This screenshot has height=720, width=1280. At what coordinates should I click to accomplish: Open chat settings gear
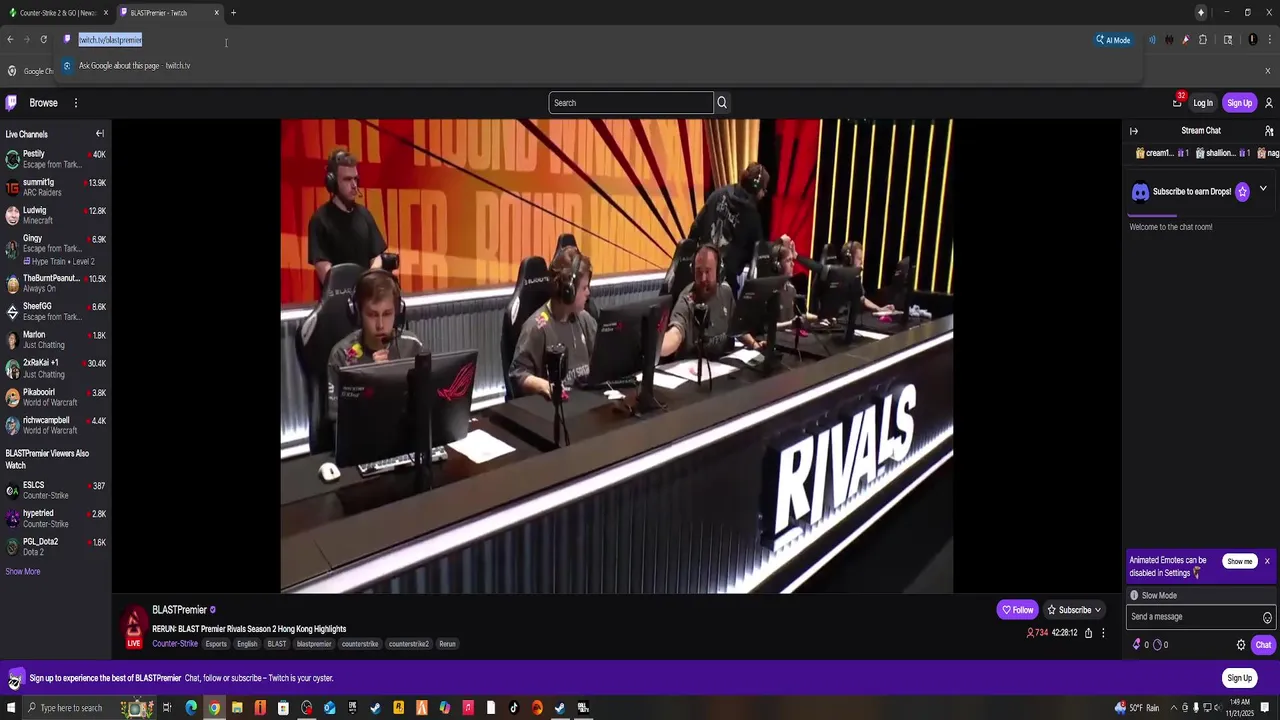click(x=1241, y=645)
